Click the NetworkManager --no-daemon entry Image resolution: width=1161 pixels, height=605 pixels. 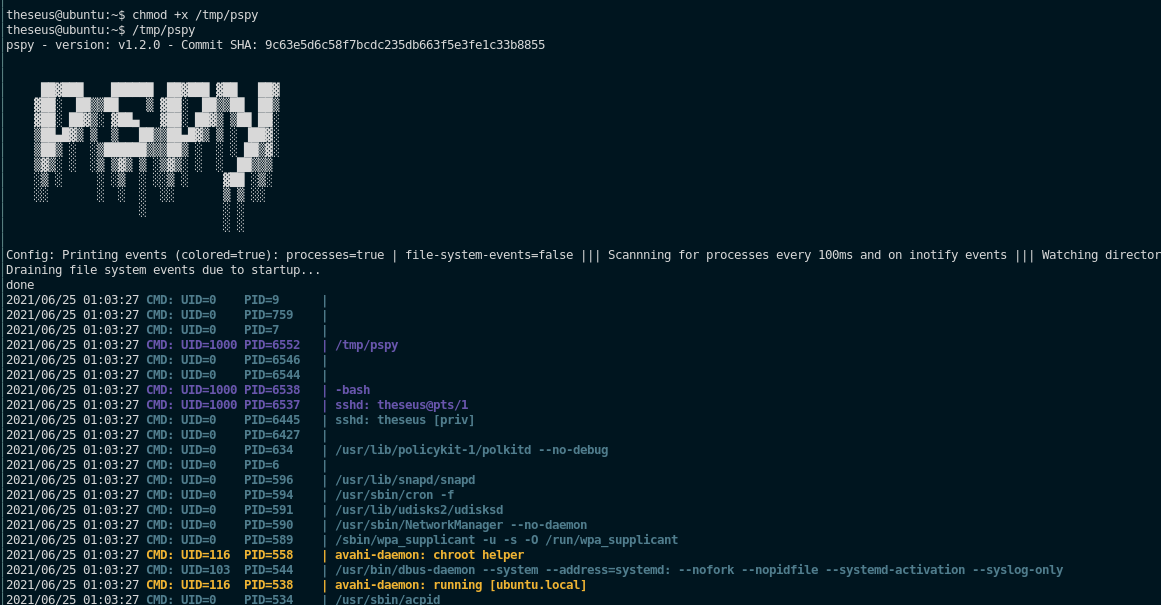(461, 525)
